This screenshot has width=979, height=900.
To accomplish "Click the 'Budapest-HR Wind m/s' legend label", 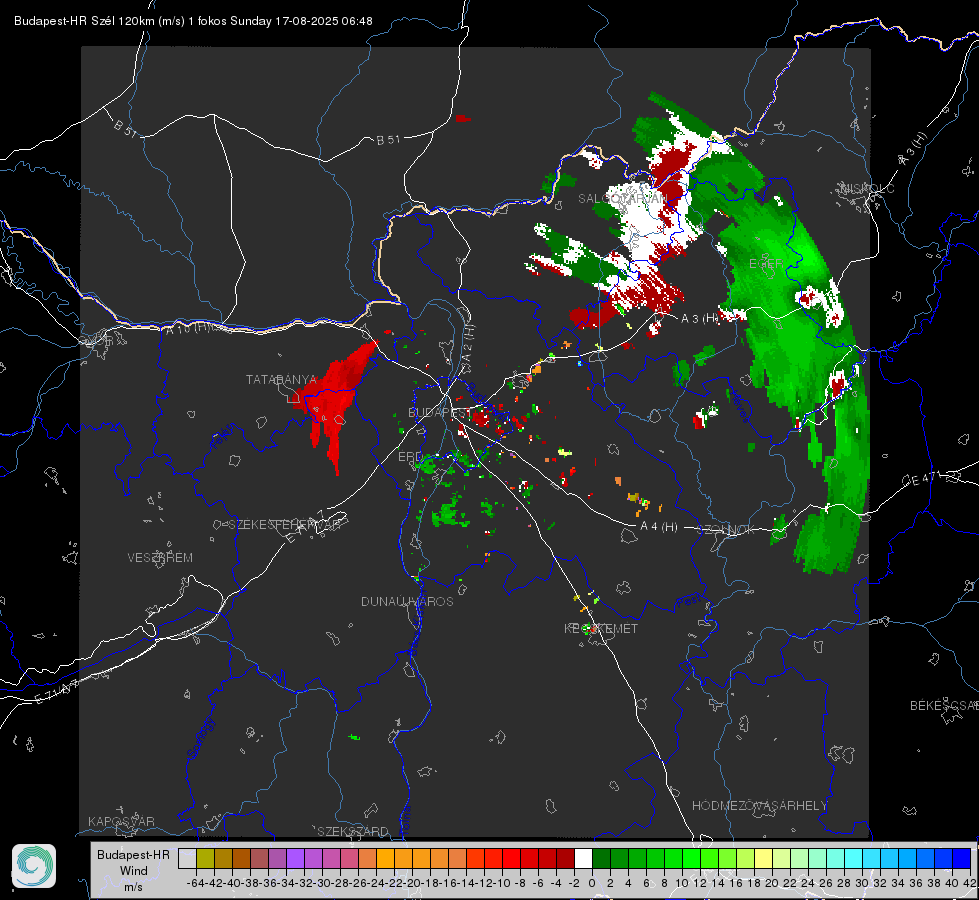I will [134, 871].
